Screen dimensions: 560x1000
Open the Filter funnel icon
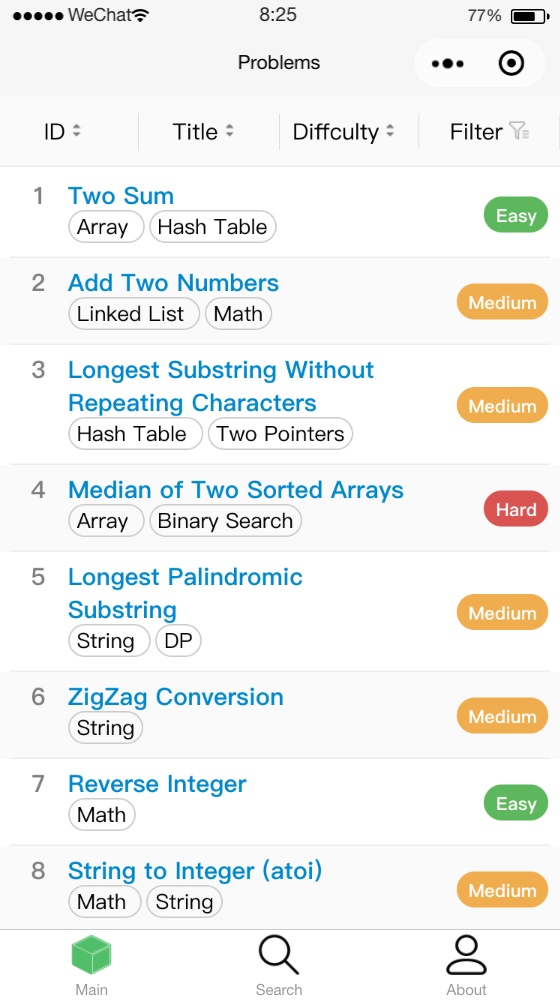click(x=519, y=131)
